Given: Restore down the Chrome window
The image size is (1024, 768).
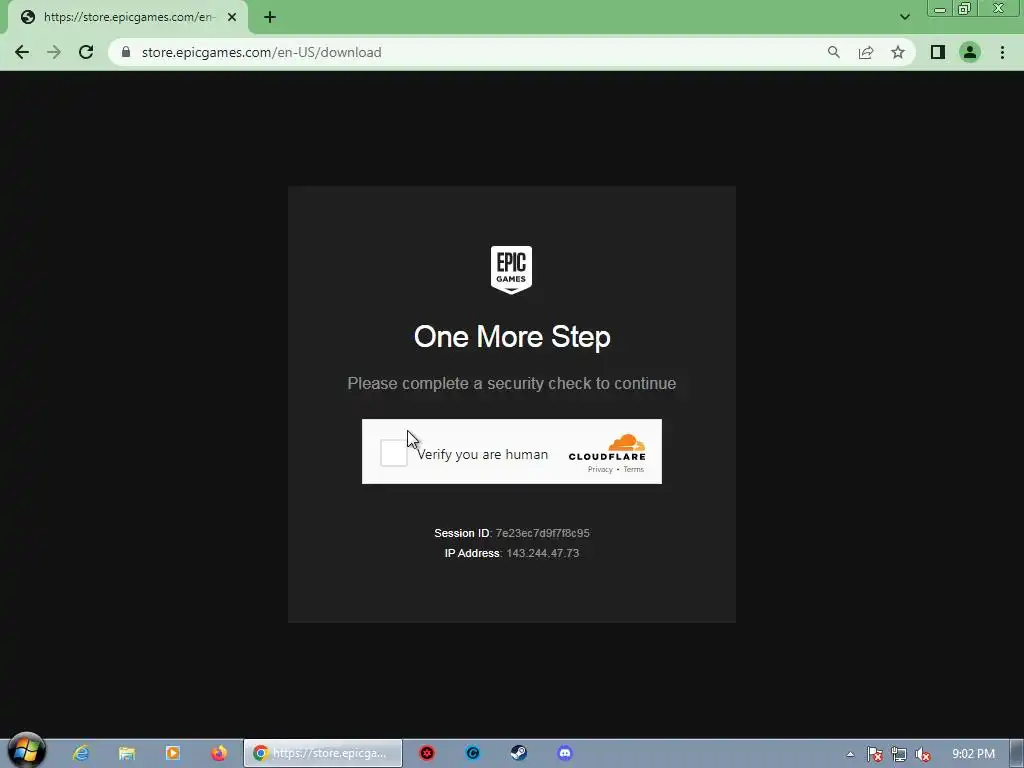Looking at the screenshot, I should pyautogui.click(x=964, y=9).
